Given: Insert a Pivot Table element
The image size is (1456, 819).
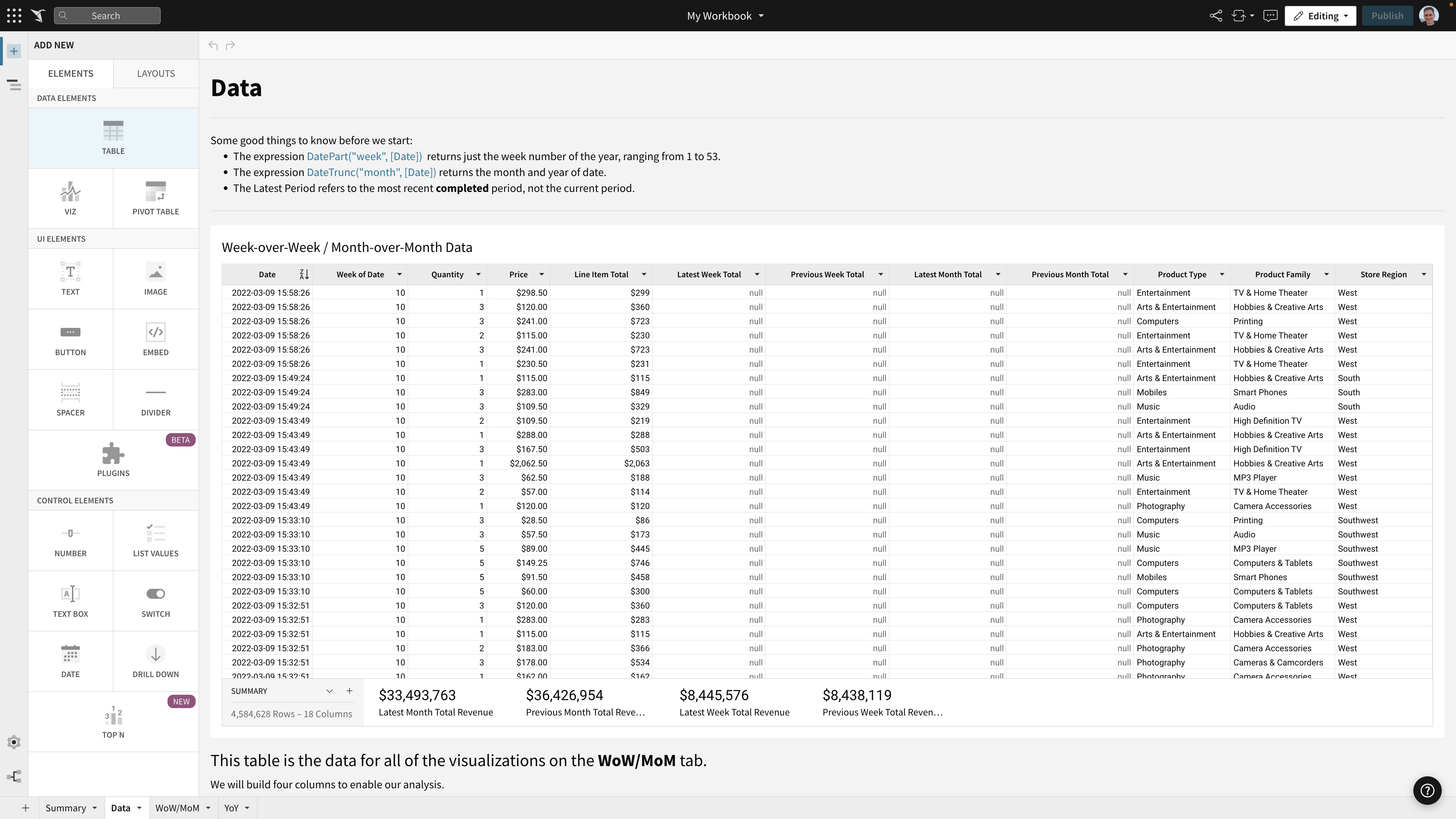Looking at the screenshot, I should 156,198.
